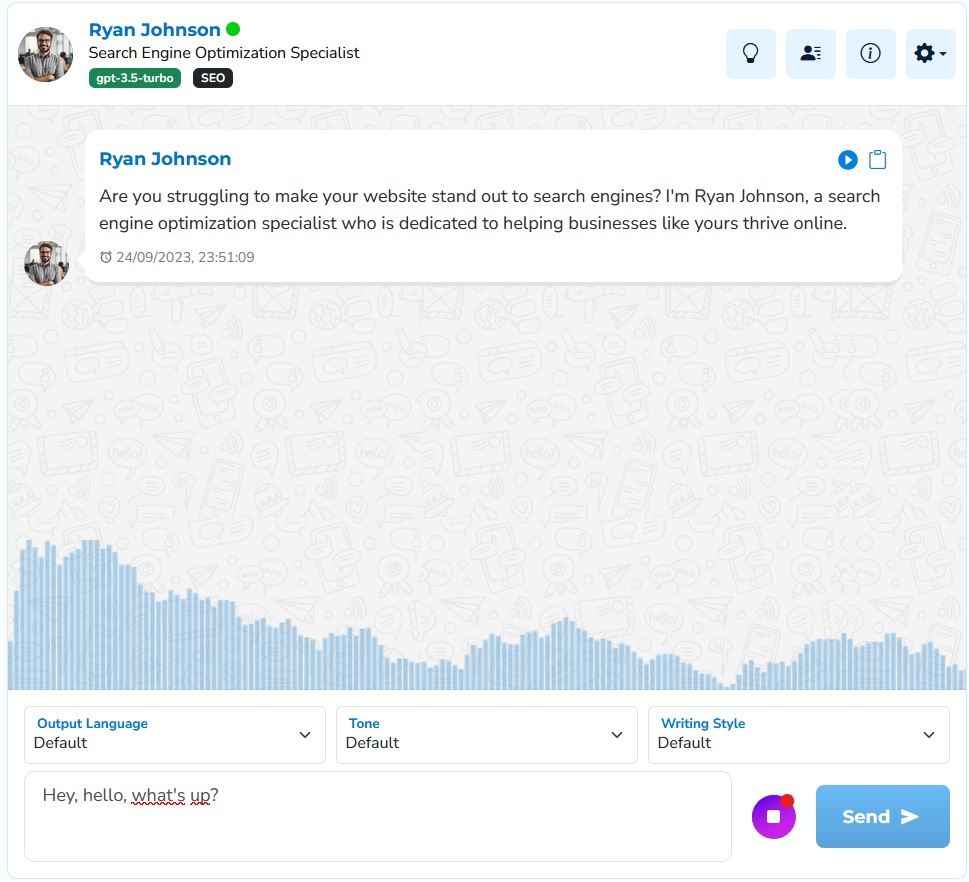
Task: Select the SEO tag badge
Action: (x=213, y=78)
